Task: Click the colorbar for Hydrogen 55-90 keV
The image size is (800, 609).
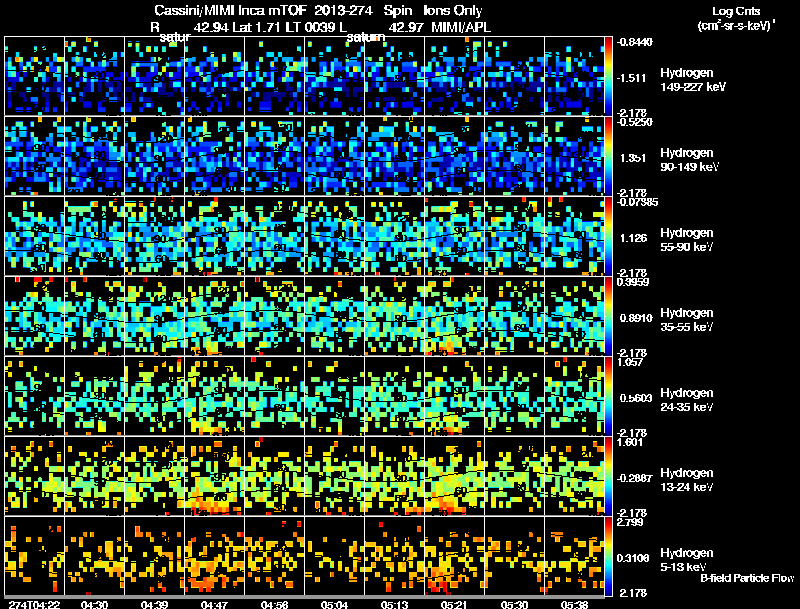Action: [x=608, y=236]
